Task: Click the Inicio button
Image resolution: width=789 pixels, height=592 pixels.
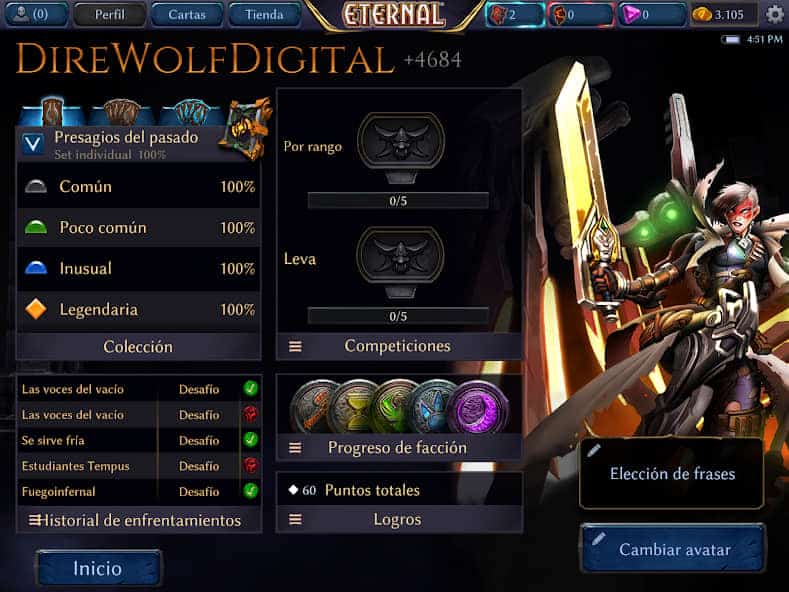Action: tap(99, 568)
